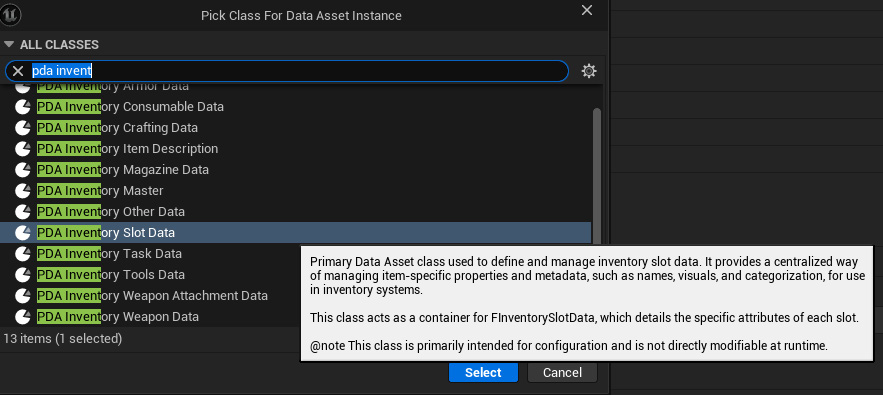883x395 pixels.
Task: Collapse the ALL CLASSES section
Action: coord(8,45)
